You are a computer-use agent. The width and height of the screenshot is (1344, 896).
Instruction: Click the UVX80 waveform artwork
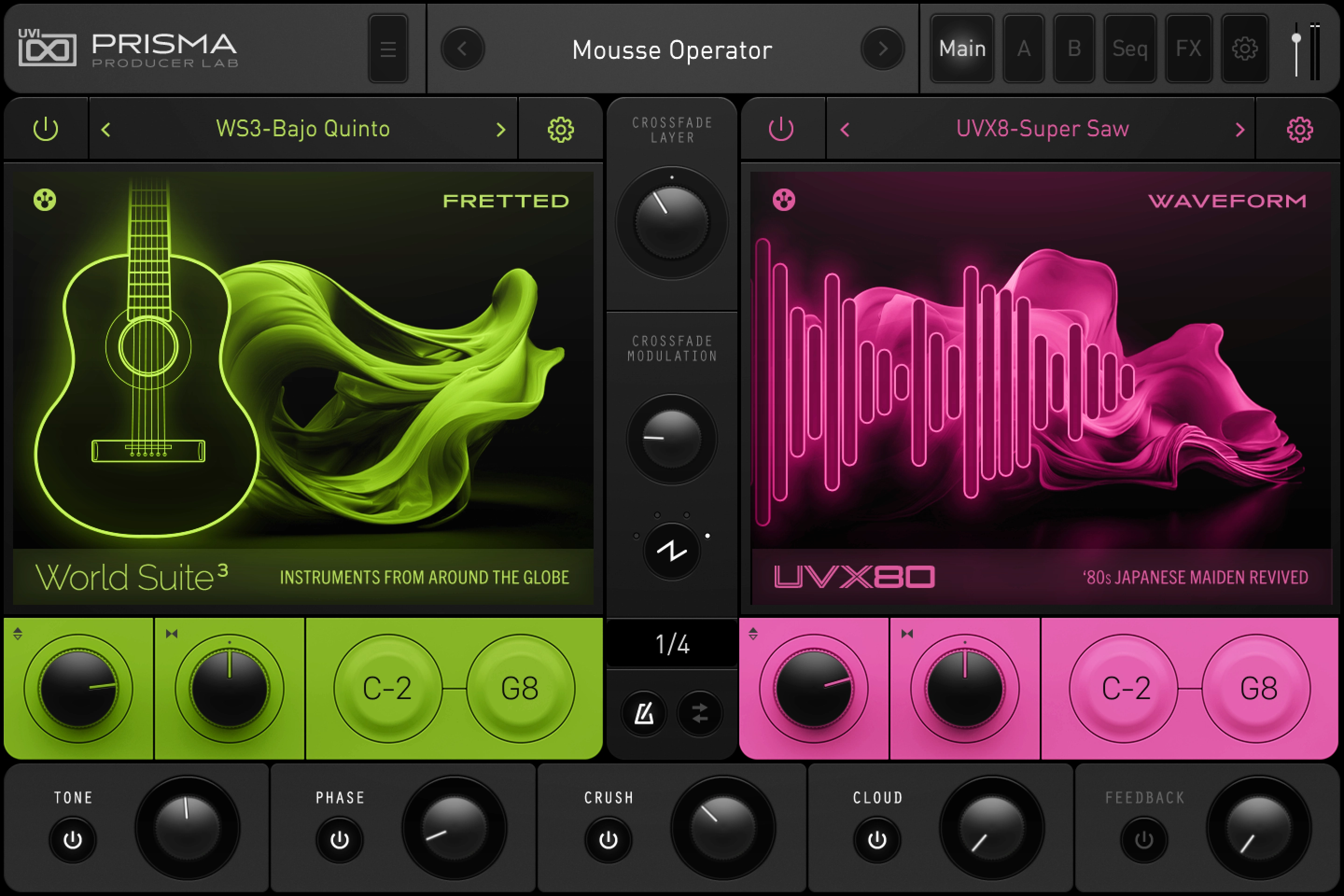1041,388
